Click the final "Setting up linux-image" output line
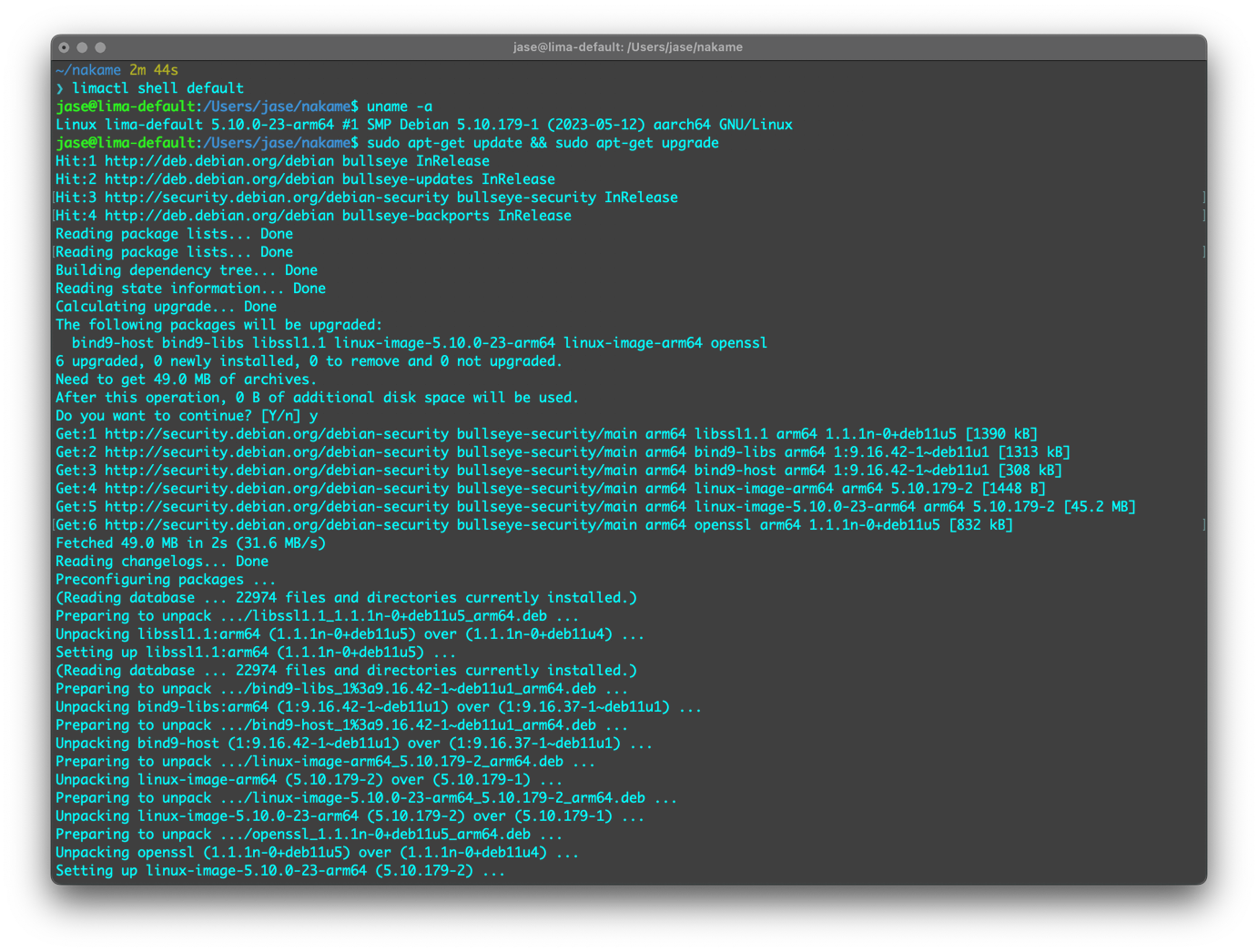The image size is (1258, 952). coord(279,871)
